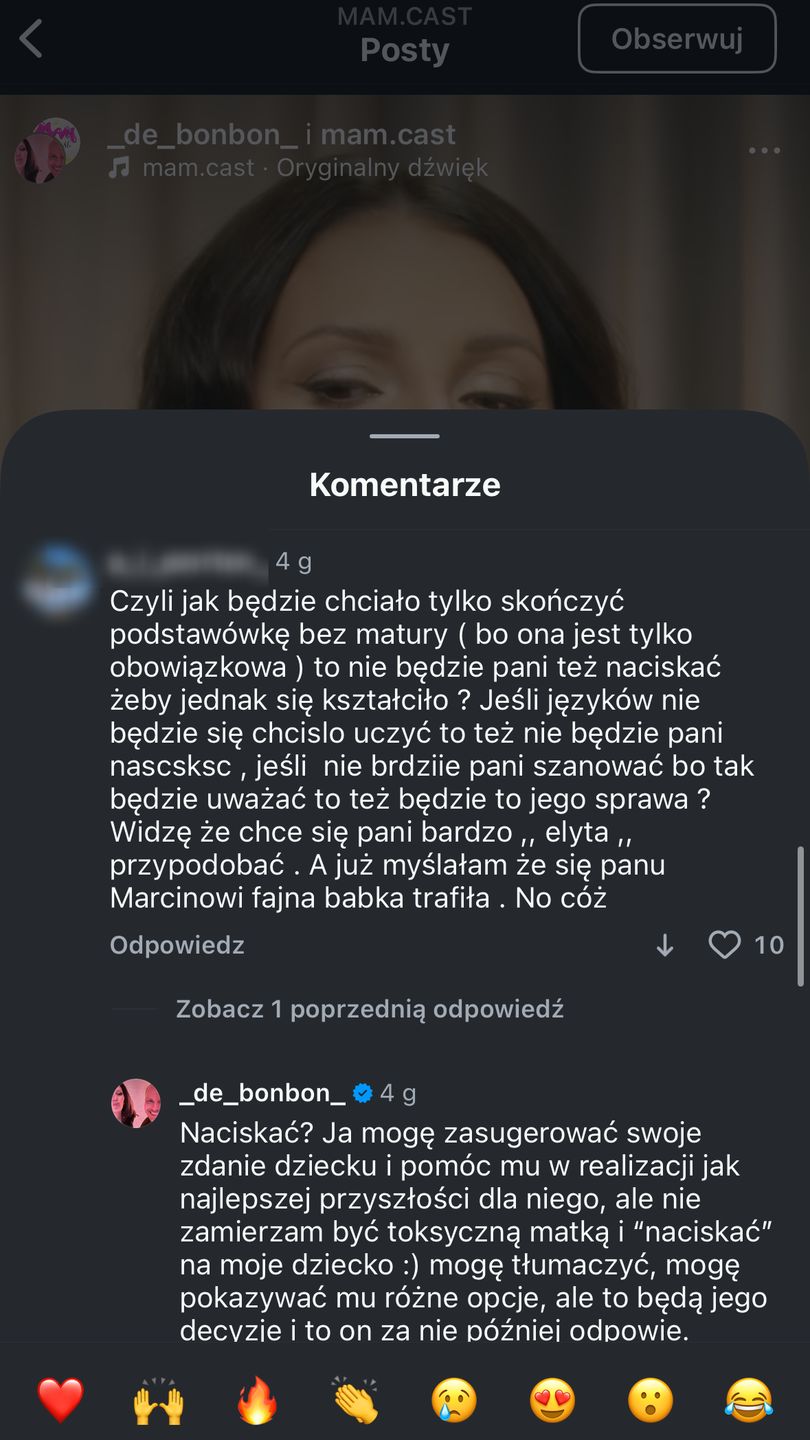810x1440 pixels.
Task: React with the crying face emoji
Action: 453,1400
